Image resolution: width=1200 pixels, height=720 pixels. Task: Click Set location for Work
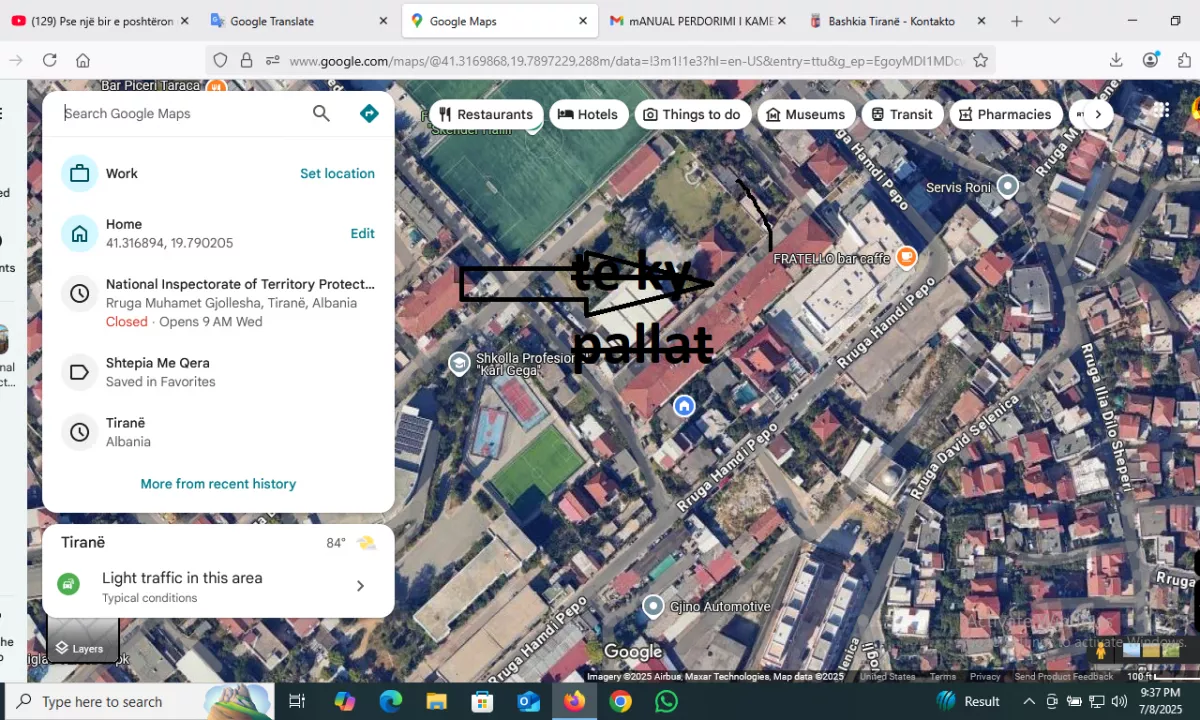pos(337,173)
